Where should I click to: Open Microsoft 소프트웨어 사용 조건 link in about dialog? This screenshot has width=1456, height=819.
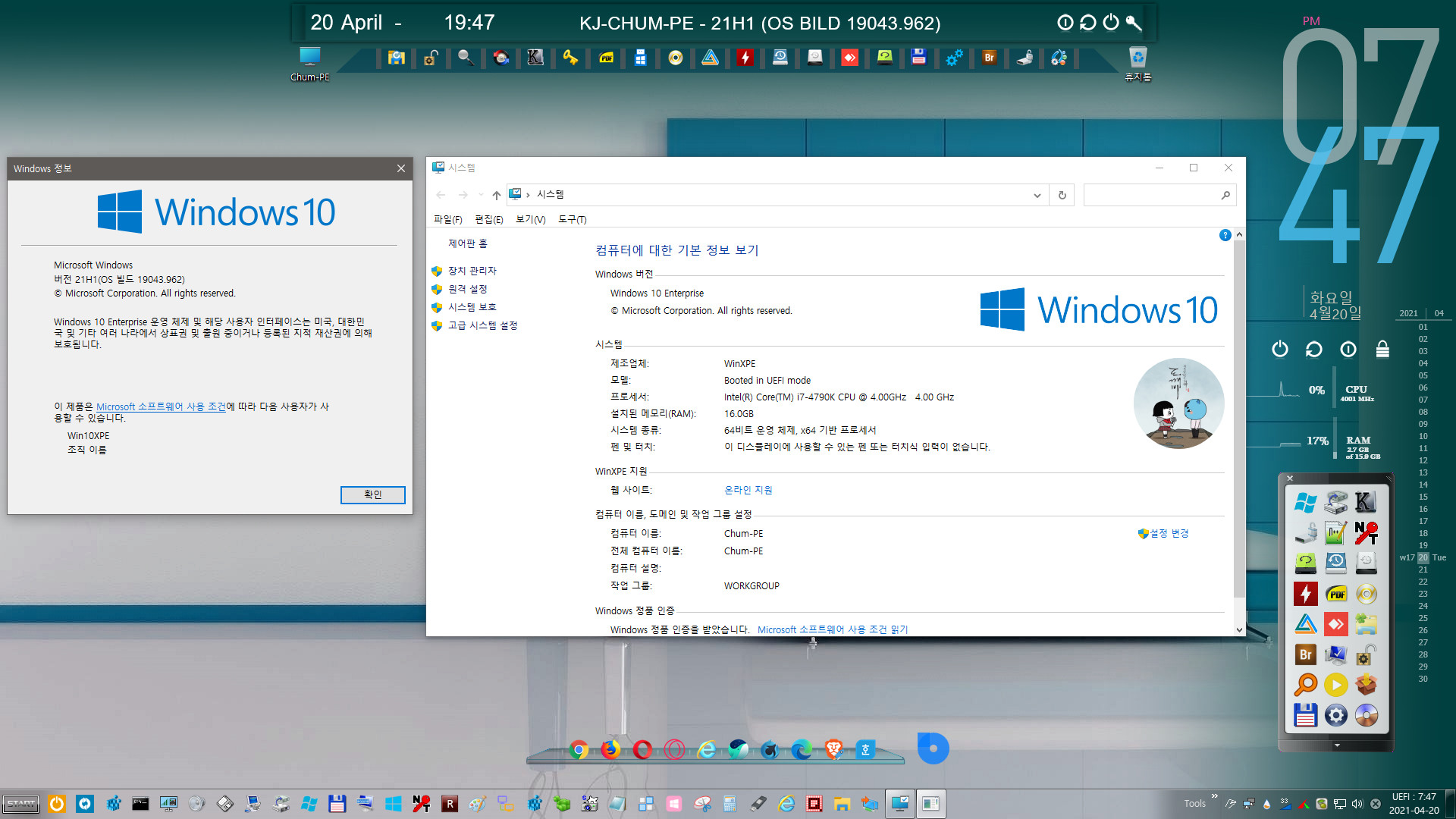click(161, 406)
